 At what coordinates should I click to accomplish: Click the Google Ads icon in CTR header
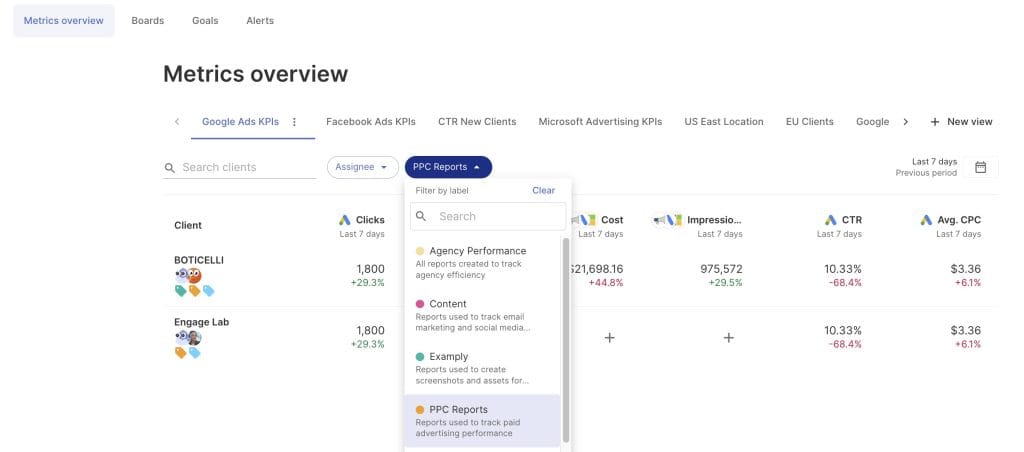[x=831, y=220]
